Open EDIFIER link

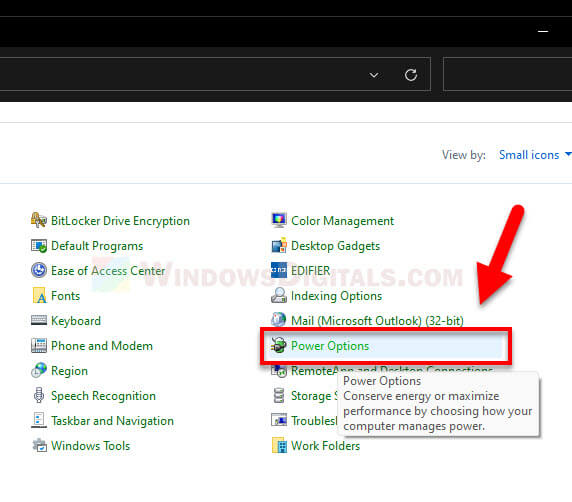tap(310, 271)
